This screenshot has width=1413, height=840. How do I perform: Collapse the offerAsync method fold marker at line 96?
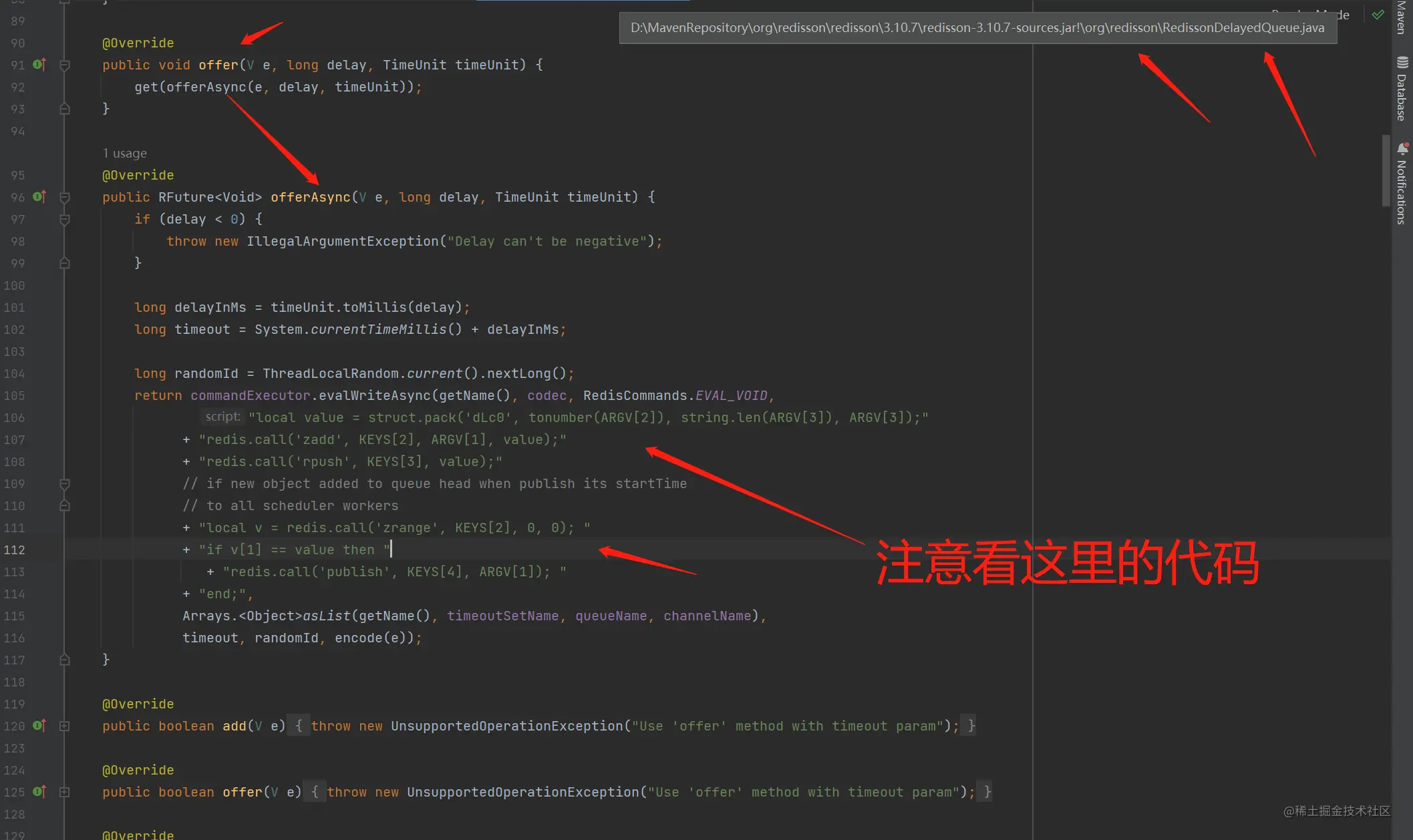click(x=65, y=198)
